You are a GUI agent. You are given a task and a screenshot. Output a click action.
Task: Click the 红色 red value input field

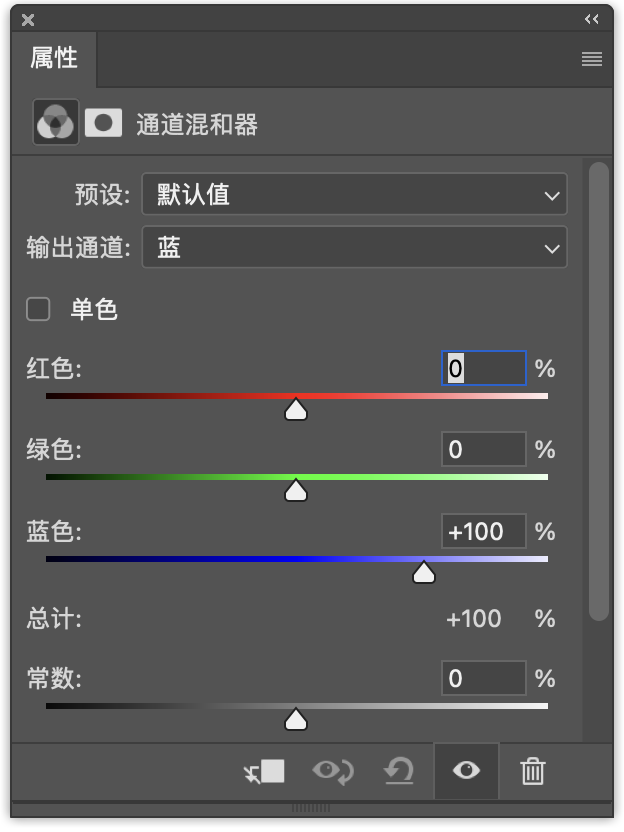coord(484,369)
